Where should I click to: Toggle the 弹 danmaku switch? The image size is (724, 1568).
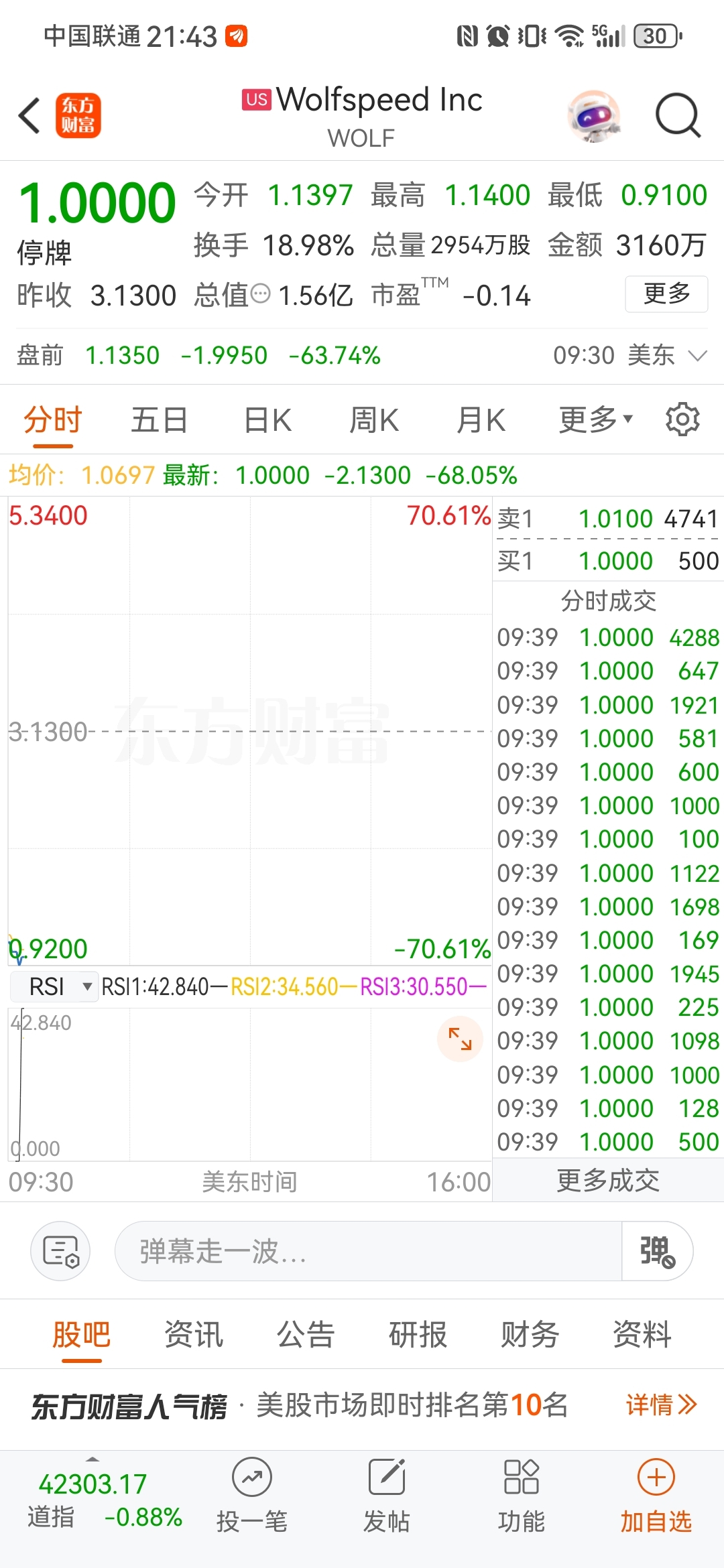coord(657,1251)
